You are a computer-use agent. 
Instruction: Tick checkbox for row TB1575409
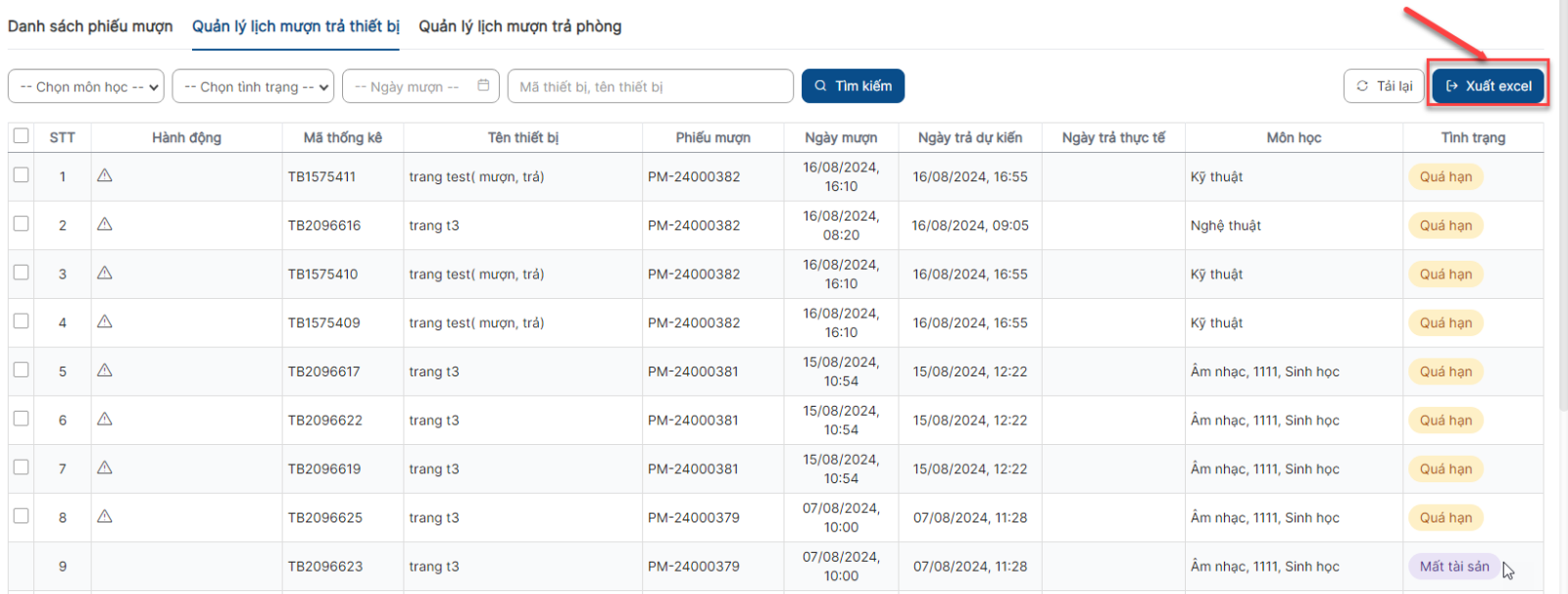(x=21, y=321)
